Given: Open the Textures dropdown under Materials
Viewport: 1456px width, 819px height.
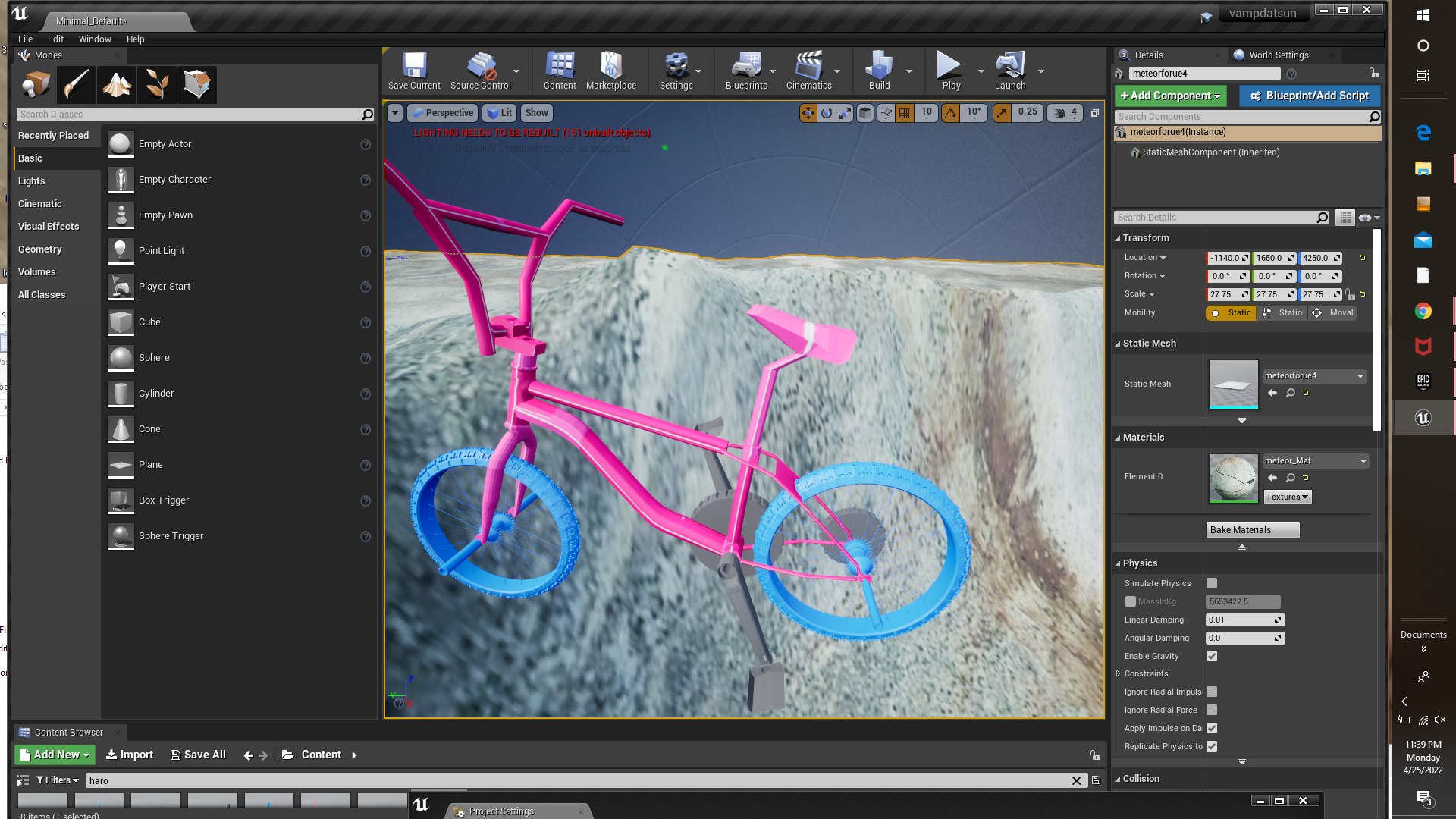Looking at the screenshot, I should [x=1288, y=497].
